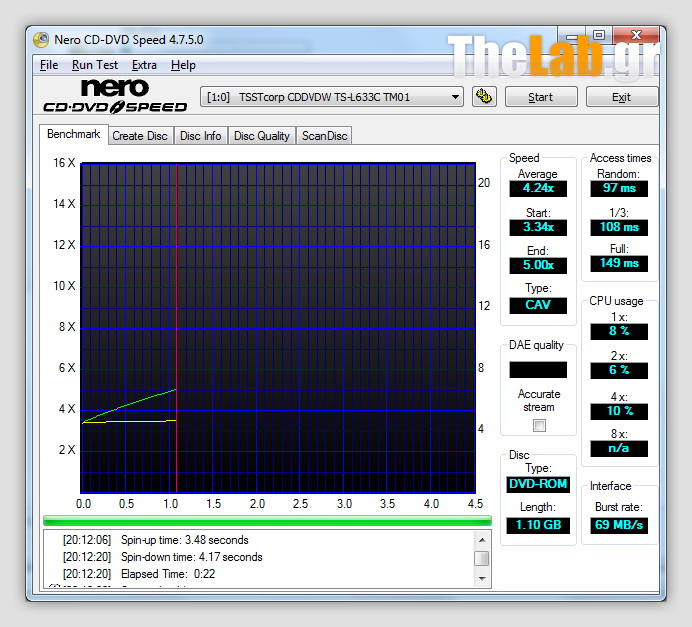
Task: Click the CPU usage 4x value 10 %
Action: coord(619,411)
